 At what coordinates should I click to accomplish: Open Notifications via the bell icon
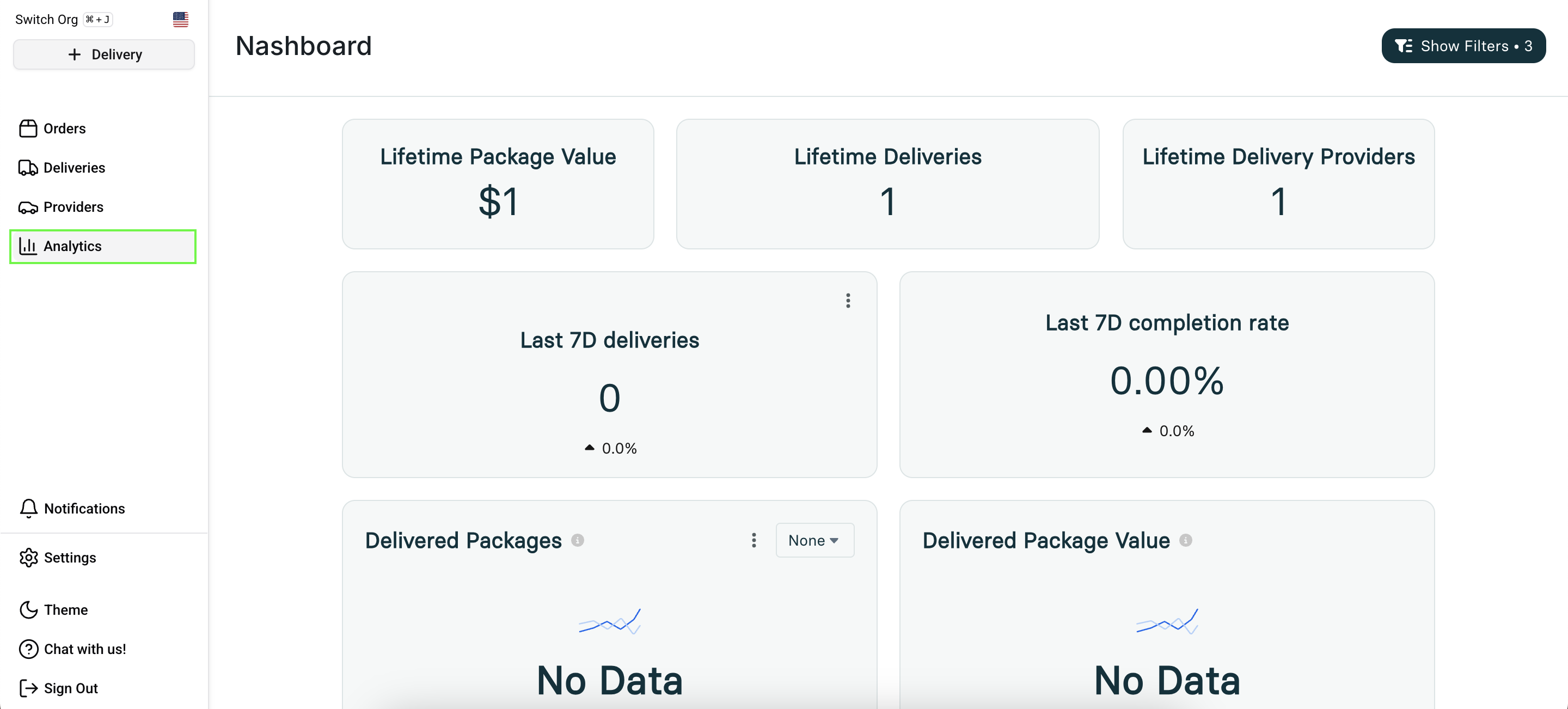(x=29, y=508)
